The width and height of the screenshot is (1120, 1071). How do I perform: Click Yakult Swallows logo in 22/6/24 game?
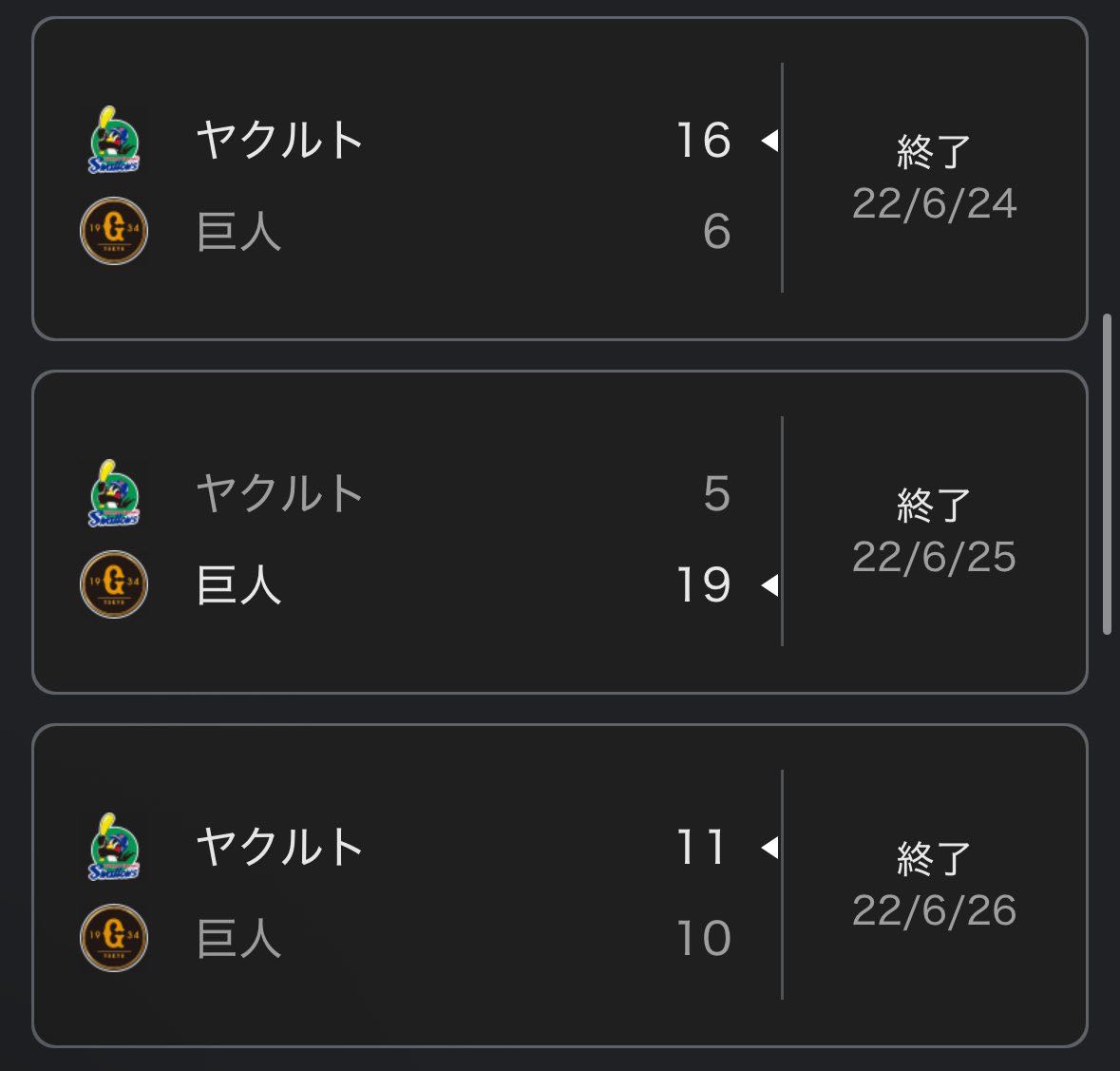114,140
